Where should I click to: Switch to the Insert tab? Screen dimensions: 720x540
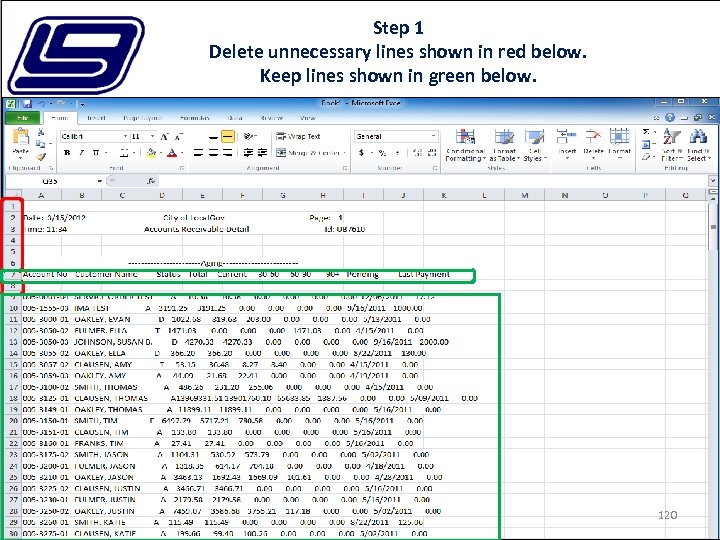[x=96, y=118]
